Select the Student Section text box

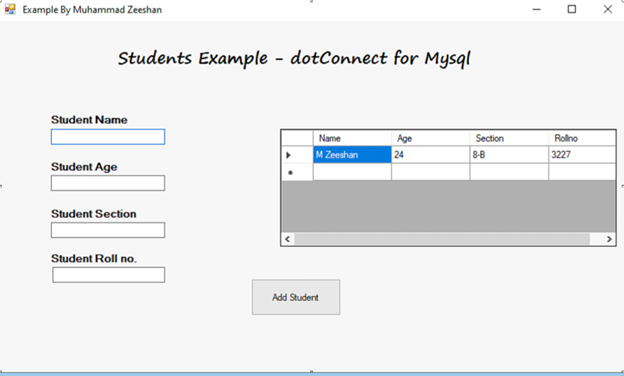click(x=108, y=230)
